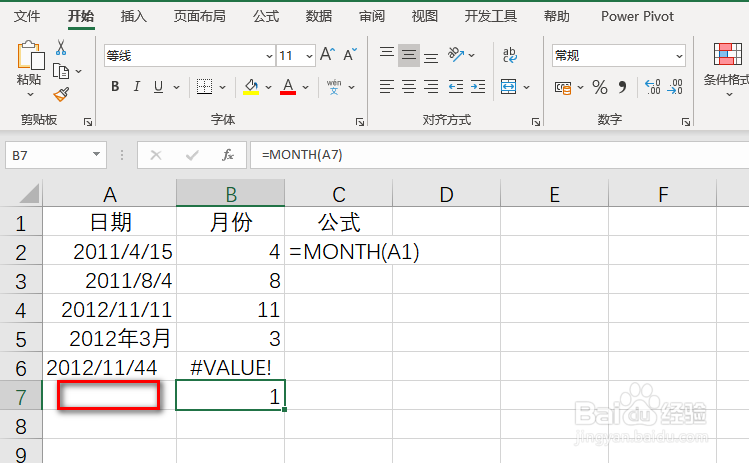Expand borders options arrow
Viewport: 749px width, 463px height.
[x=223, y=87]
